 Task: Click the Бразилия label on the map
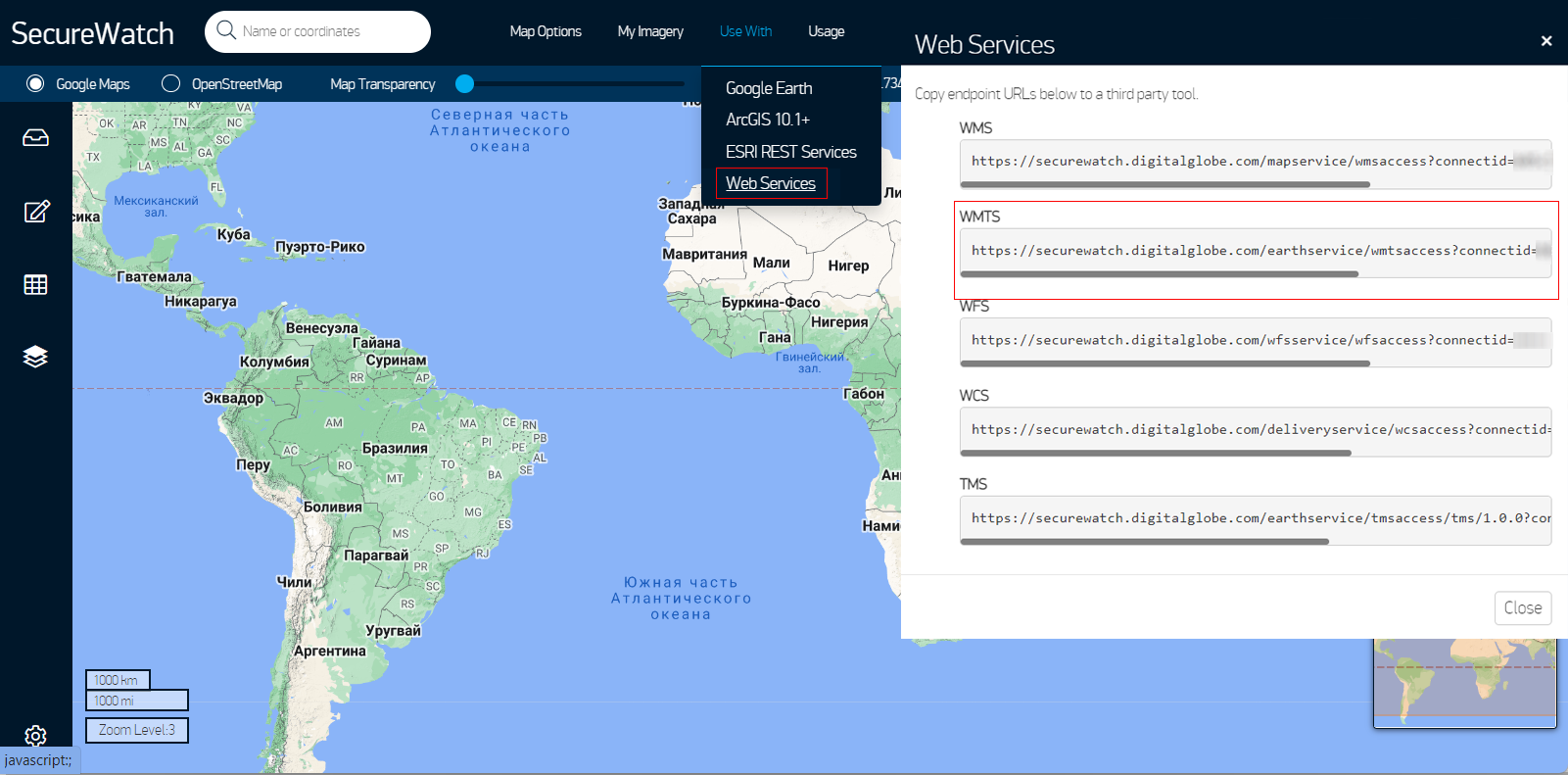pos(395,449)
